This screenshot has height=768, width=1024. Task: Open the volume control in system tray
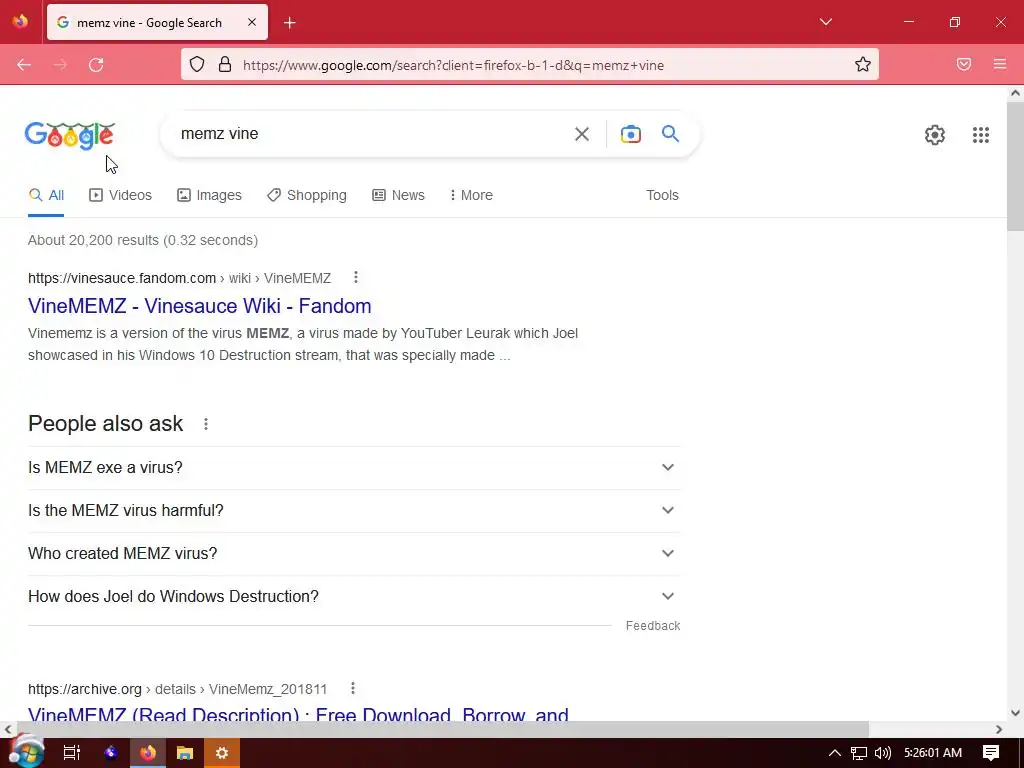pyautogui.click(x=883, y=753)
